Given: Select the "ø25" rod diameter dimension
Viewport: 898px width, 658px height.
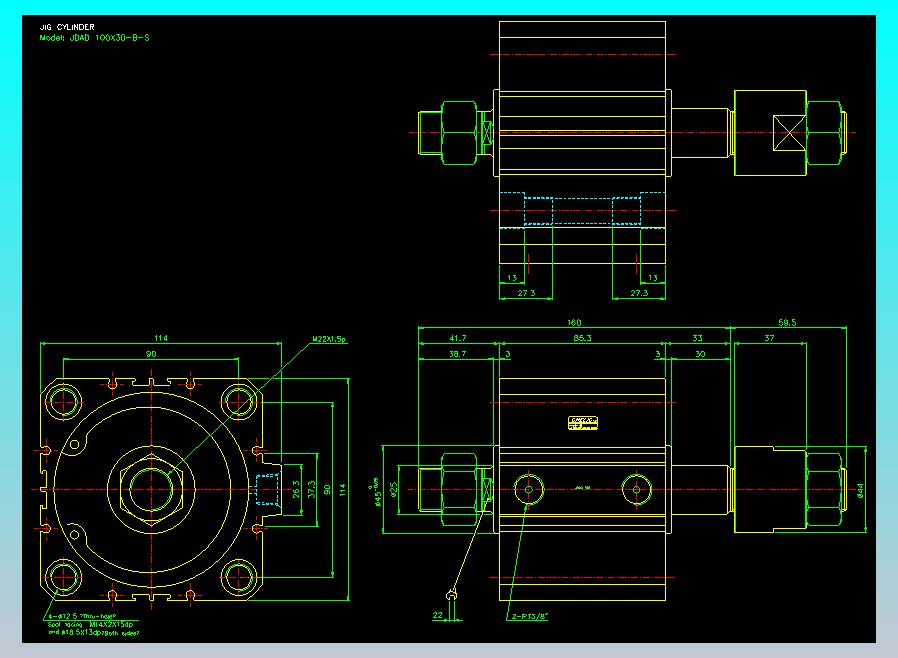Looking at the screenshot, I should click(394, 490).
